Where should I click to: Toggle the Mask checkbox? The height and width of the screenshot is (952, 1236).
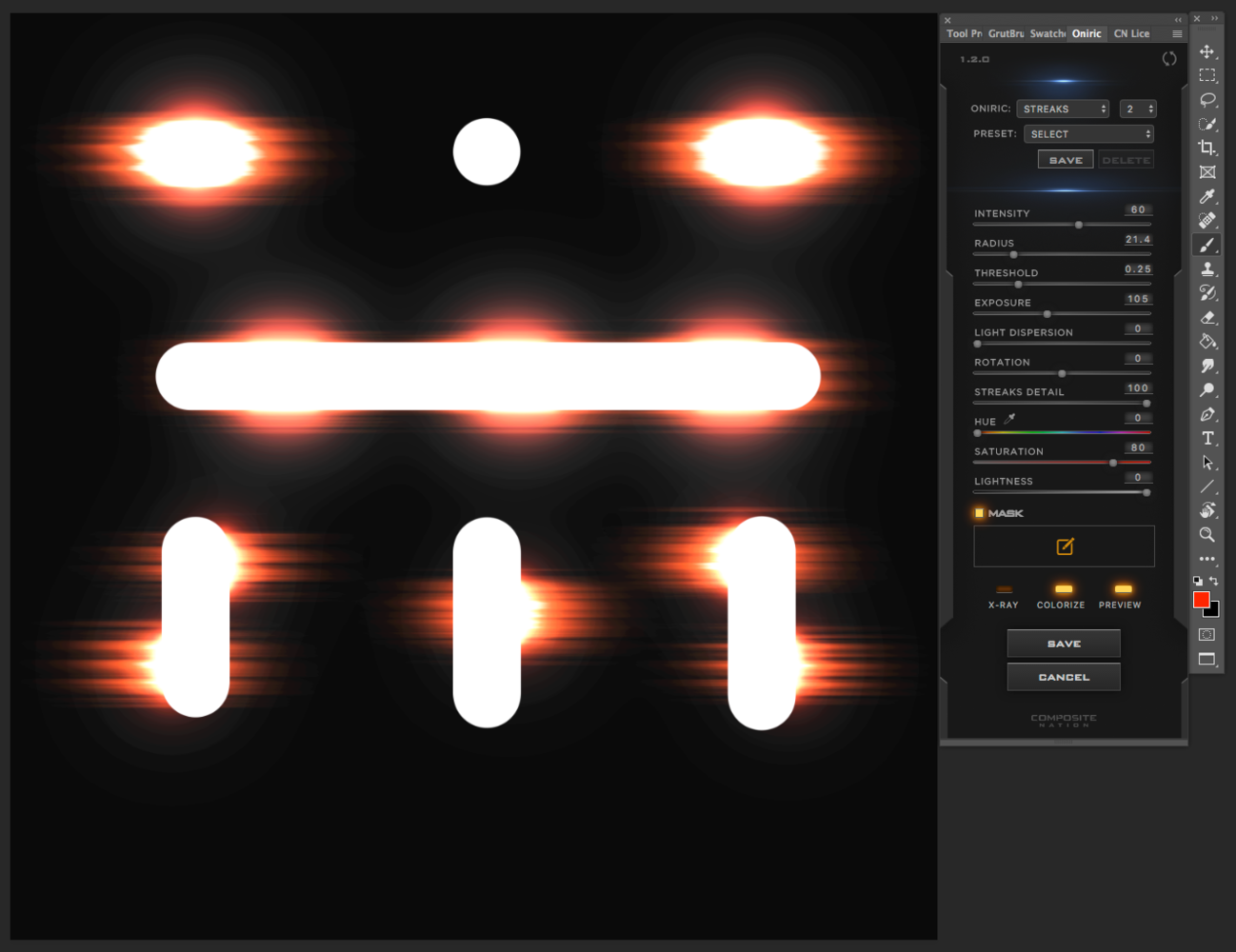[979, 513]
